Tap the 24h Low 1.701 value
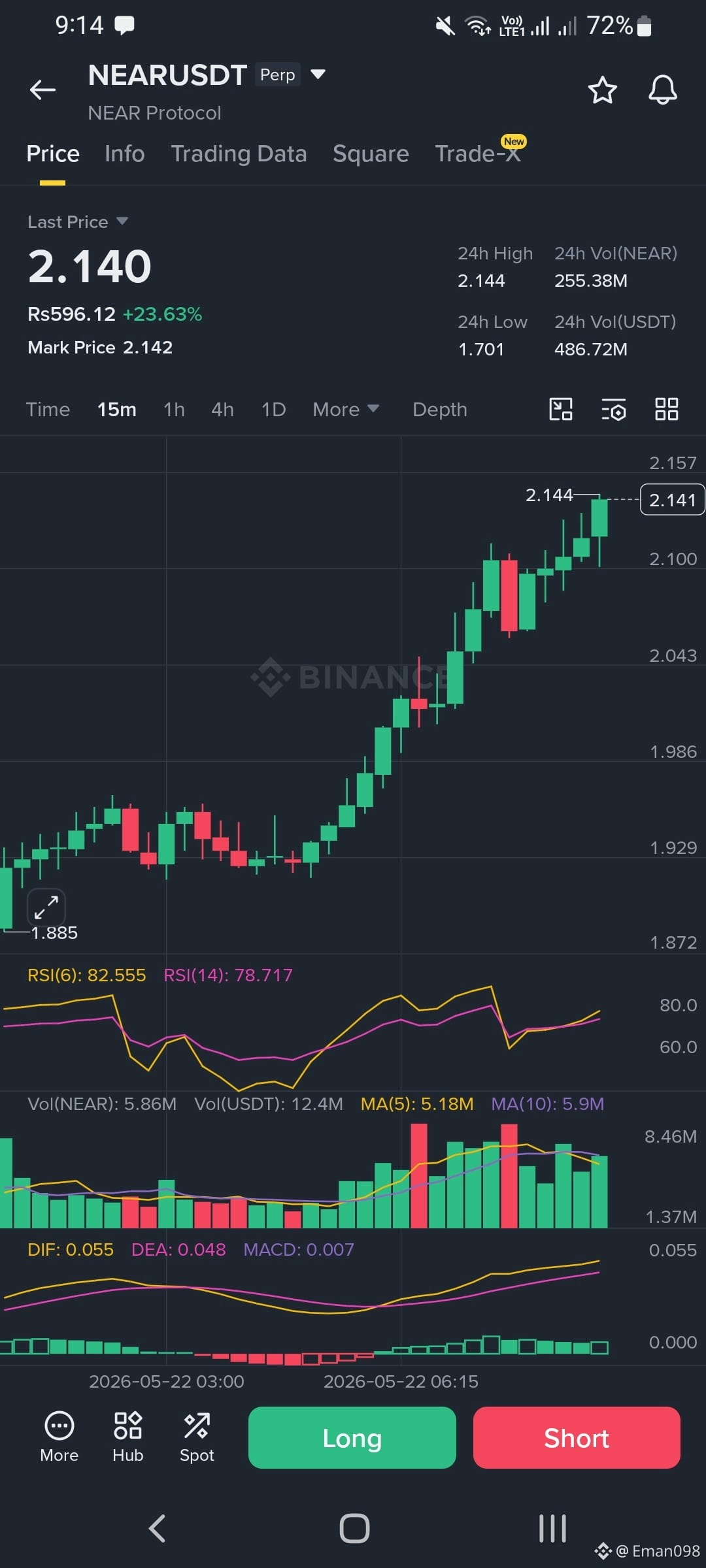This screenshot has width=706, height=1568. pos(481,350)
